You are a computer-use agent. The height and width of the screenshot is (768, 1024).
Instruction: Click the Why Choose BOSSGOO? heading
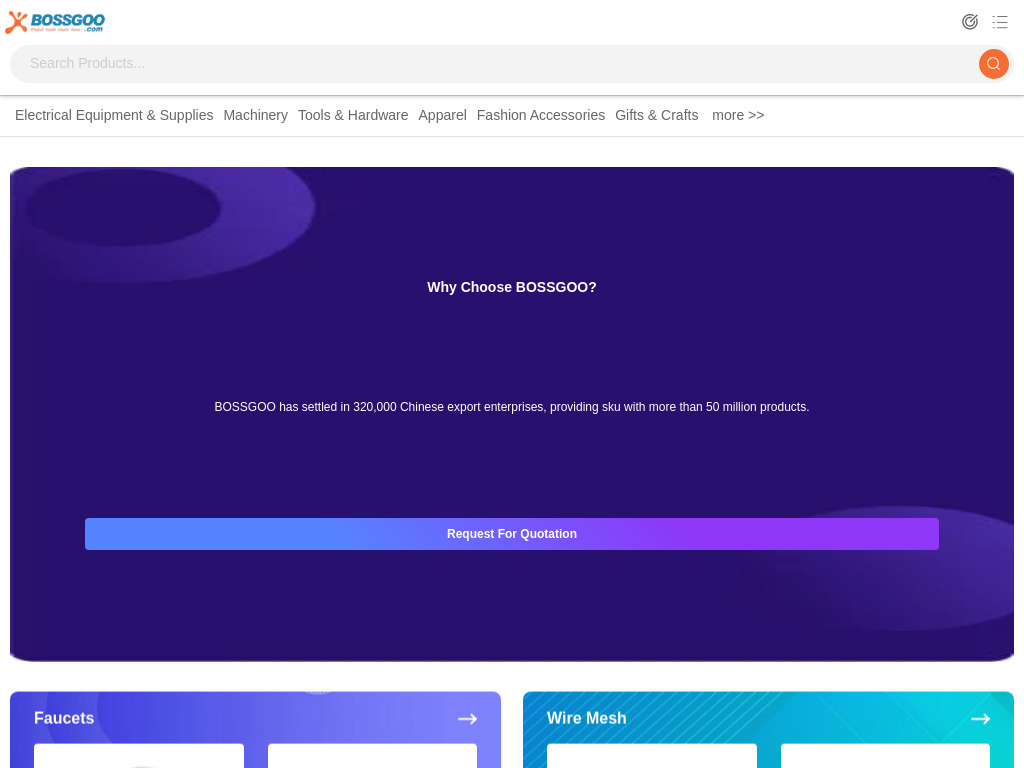tap(512, 287)
